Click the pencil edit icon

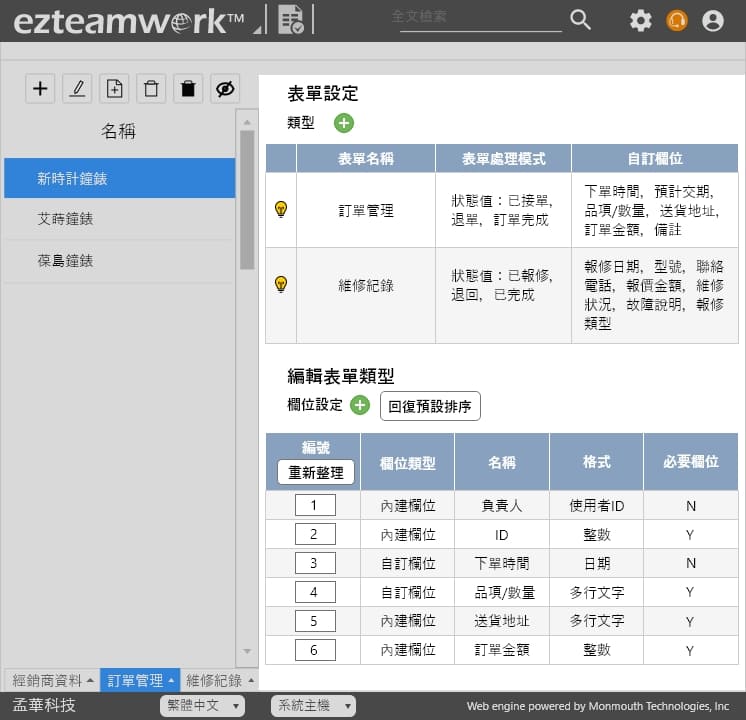coord(77,89)
